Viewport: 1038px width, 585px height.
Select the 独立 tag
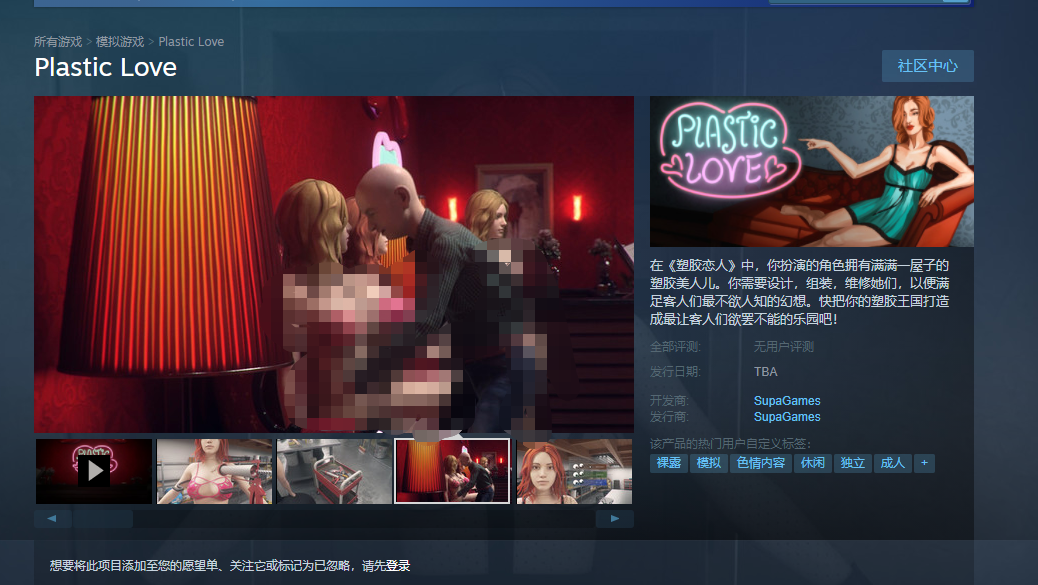(x=853, y=463)
